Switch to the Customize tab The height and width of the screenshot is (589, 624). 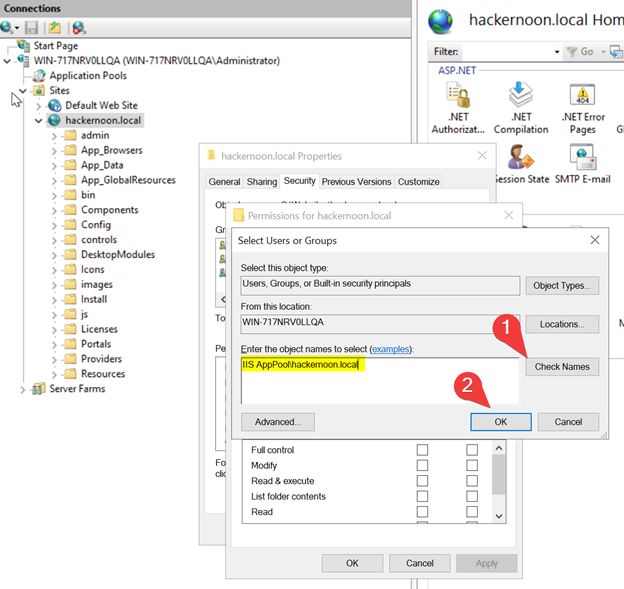tap(419, 181)
